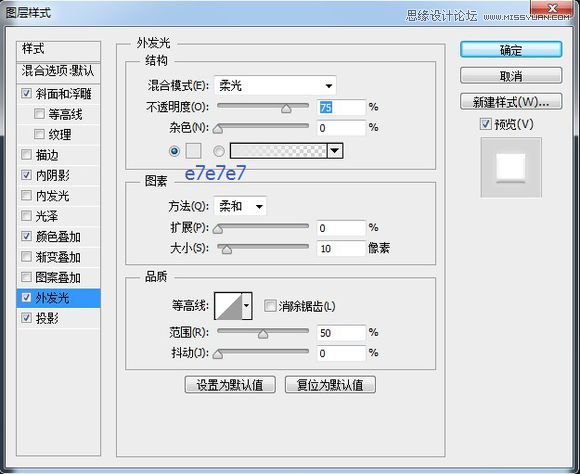Confirm with the 确定 button

pyautogui.click(x=511, y=50)
